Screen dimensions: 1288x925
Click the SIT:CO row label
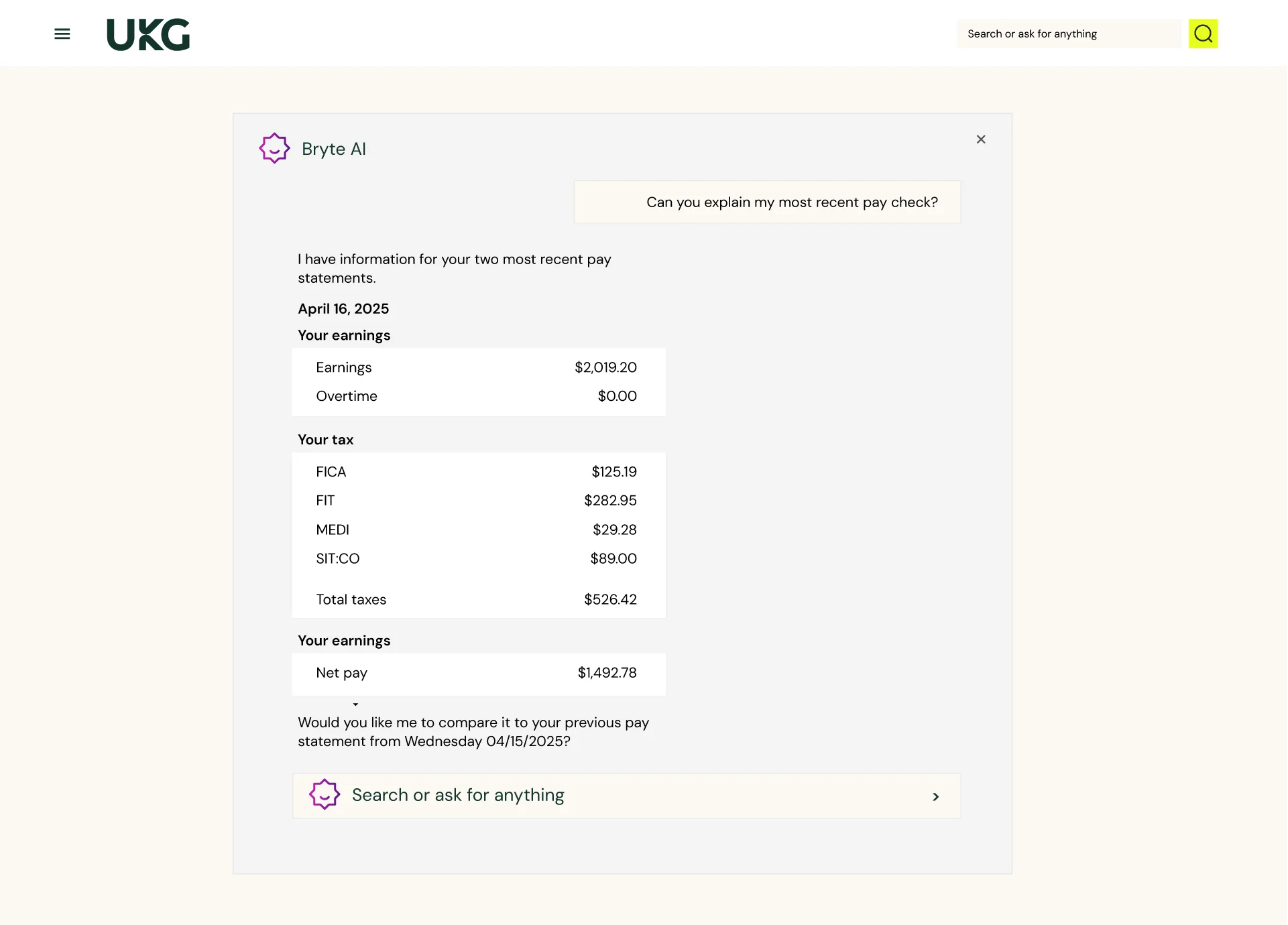coord(338,558)
